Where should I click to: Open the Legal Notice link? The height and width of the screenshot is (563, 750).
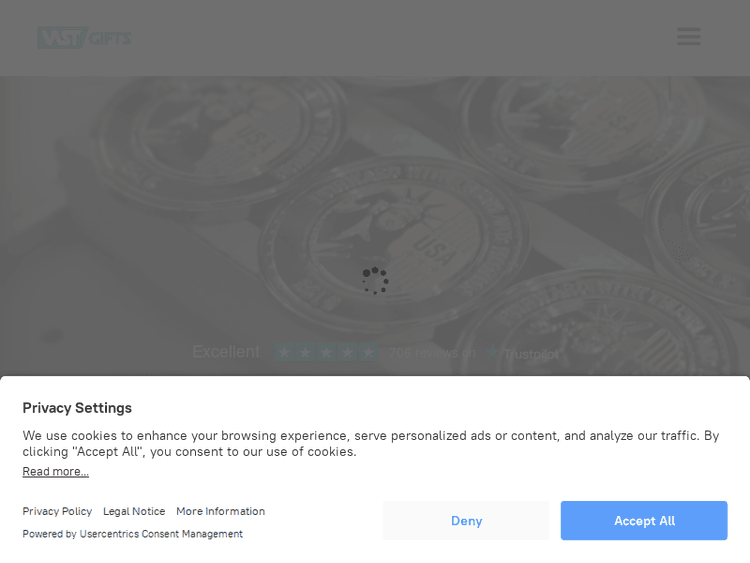coord(134,511)
